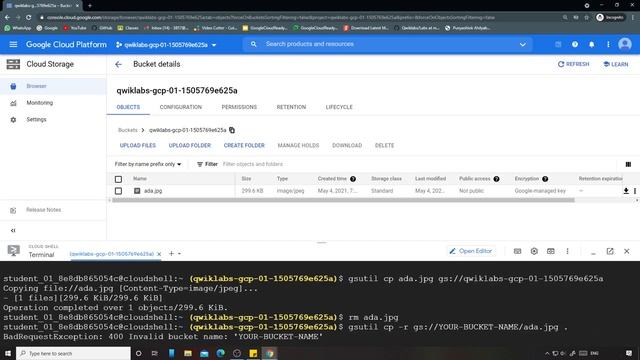Image resolution: width=640 pixels, height=360 pixels.
Task: Reload the page with the browser reload button
Action: tap(29, 18)
